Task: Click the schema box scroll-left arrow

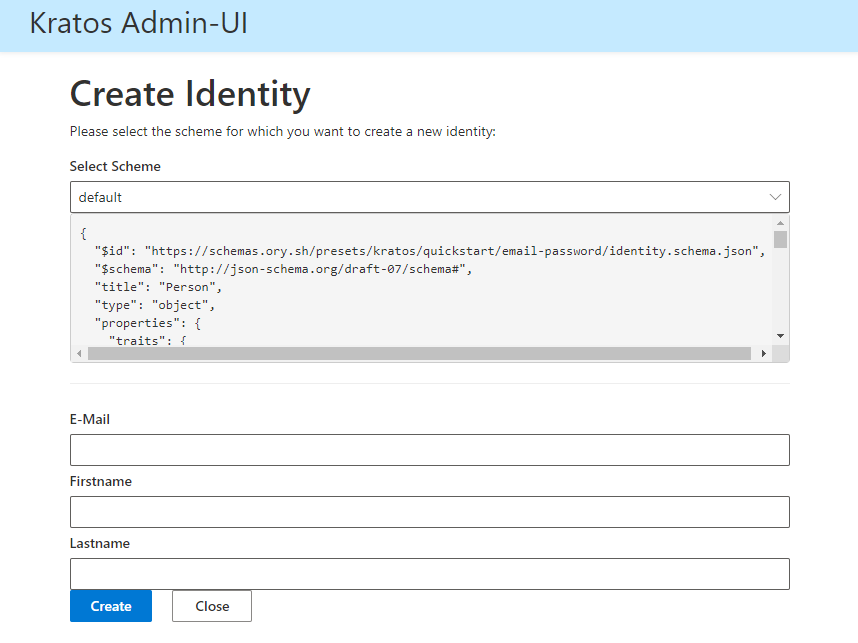Action: tap(79, 354)
